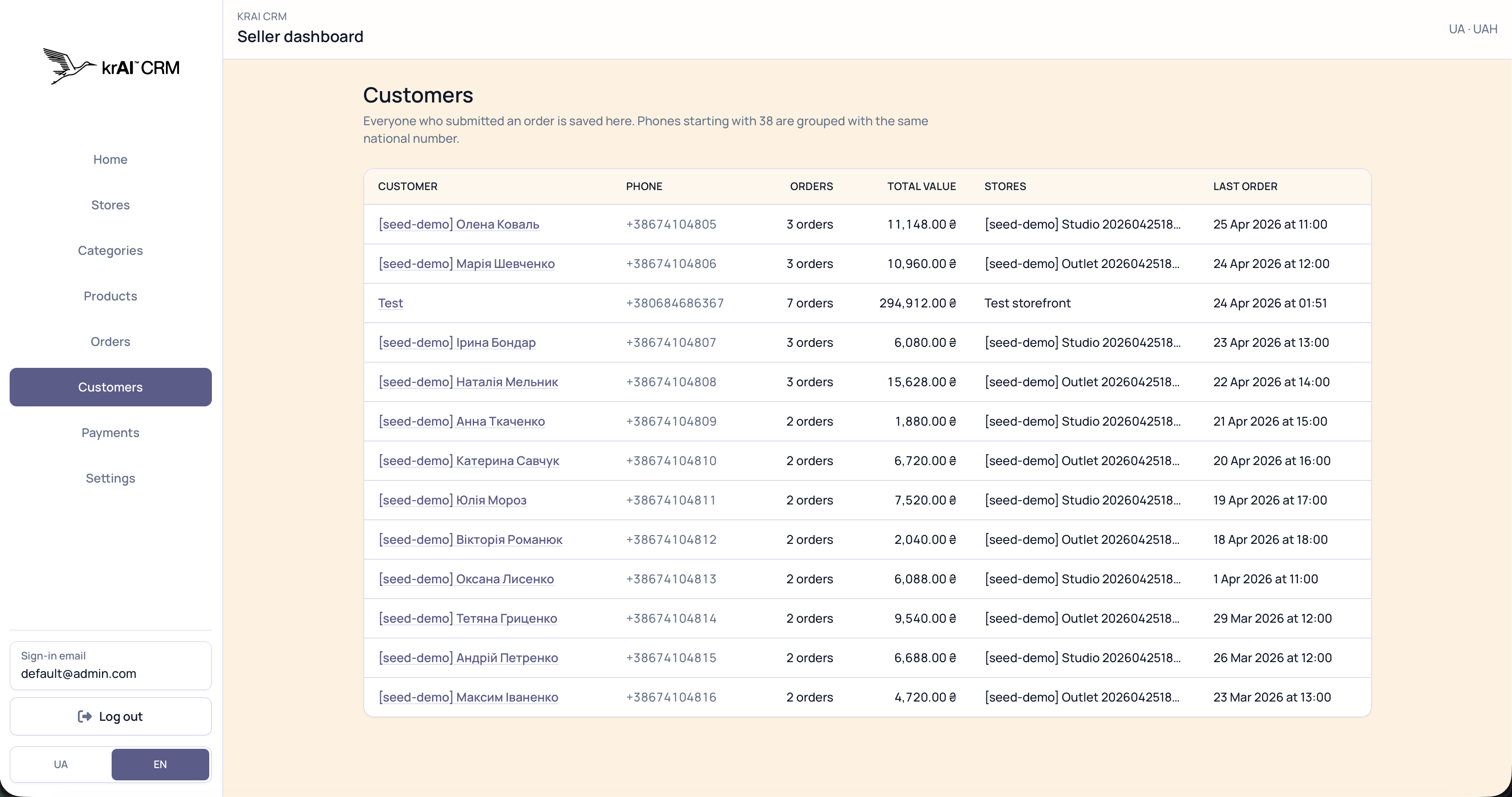Click the STORES column header
Viewport: 1512px width, 797px height.
tap(1005, 186)
